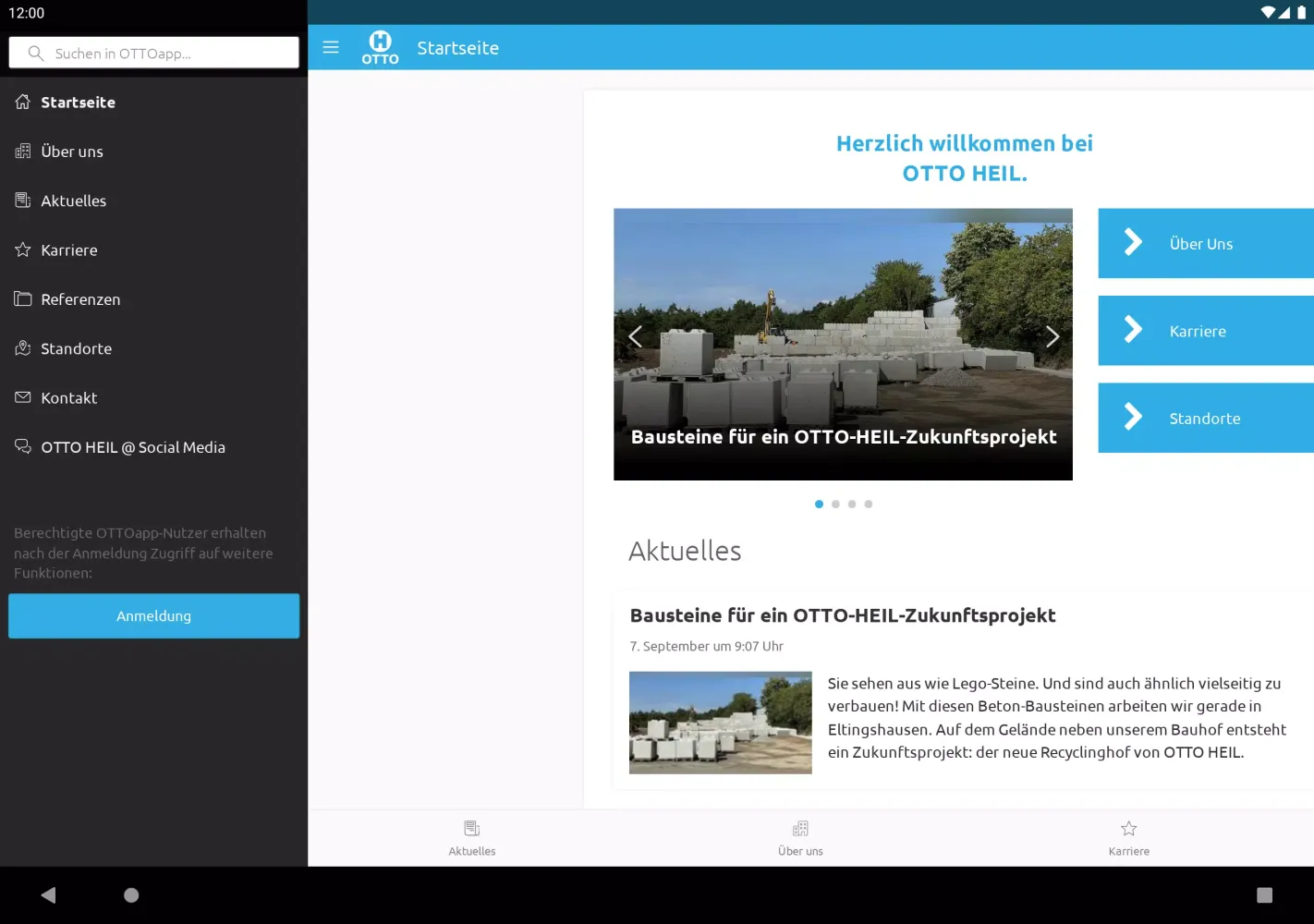Open Aktuelles in sidebar menu
Image resolution: width=1314 pixels, height=924 pixels.
(153, 200)
